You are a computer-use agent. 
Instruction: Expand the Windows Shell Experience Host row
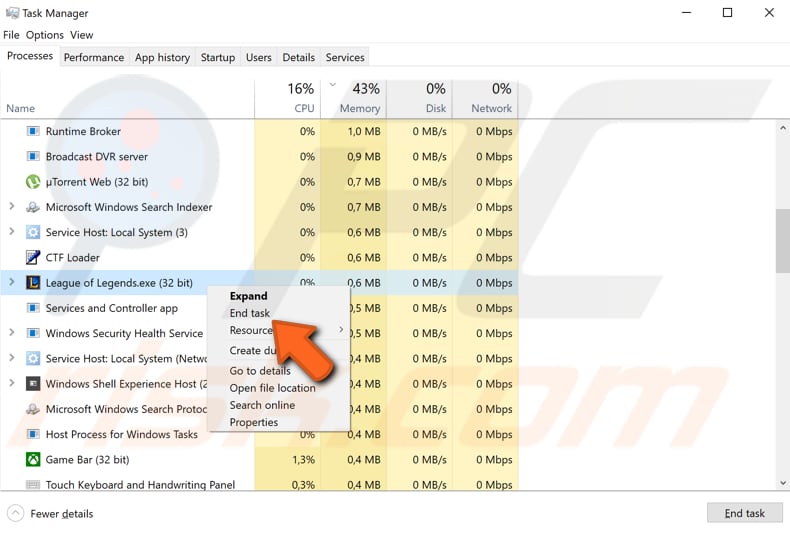coord(12,383)
